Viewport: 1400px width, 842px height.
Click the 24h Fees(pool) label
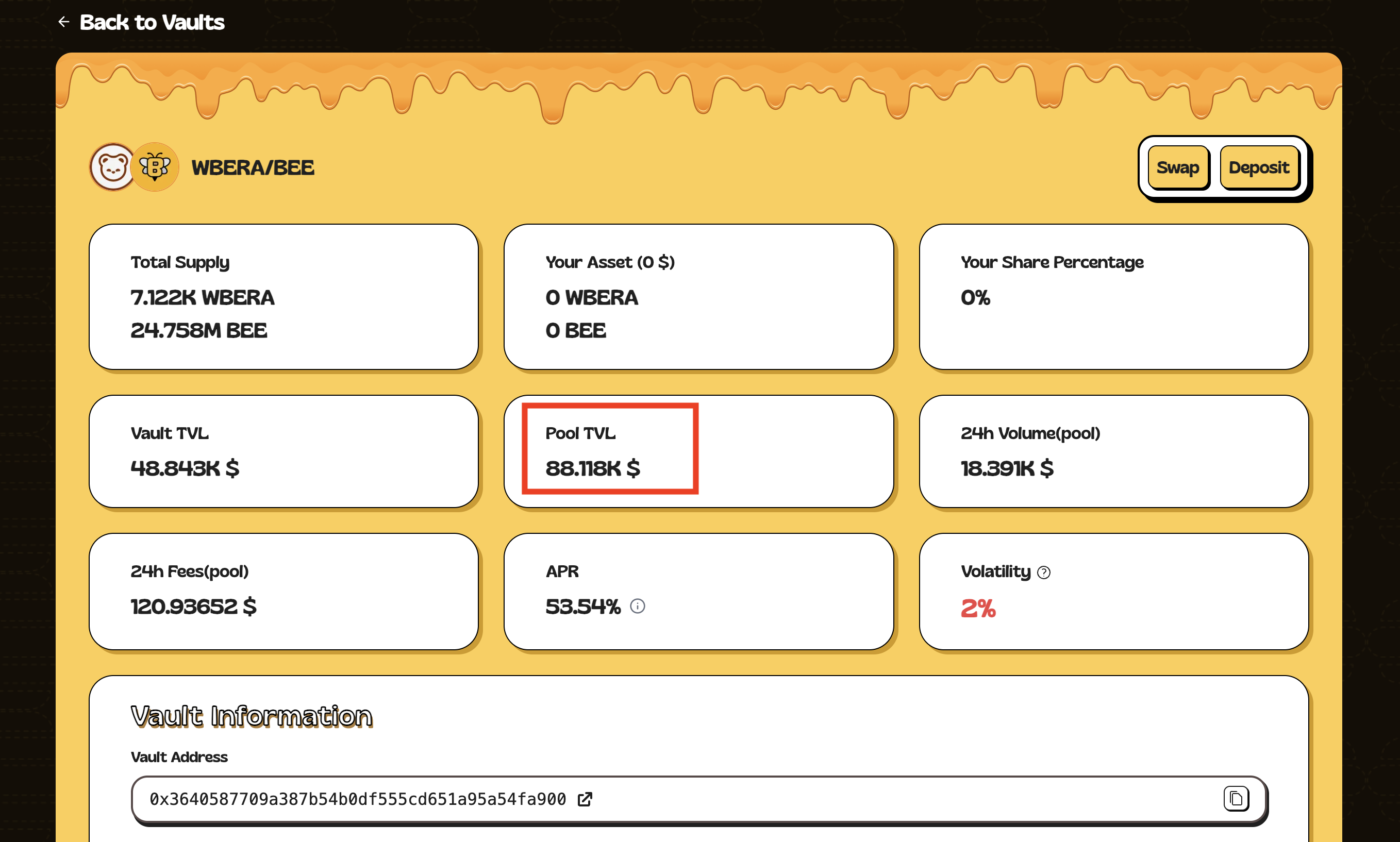pyautogui.click(x=190, y=571)
